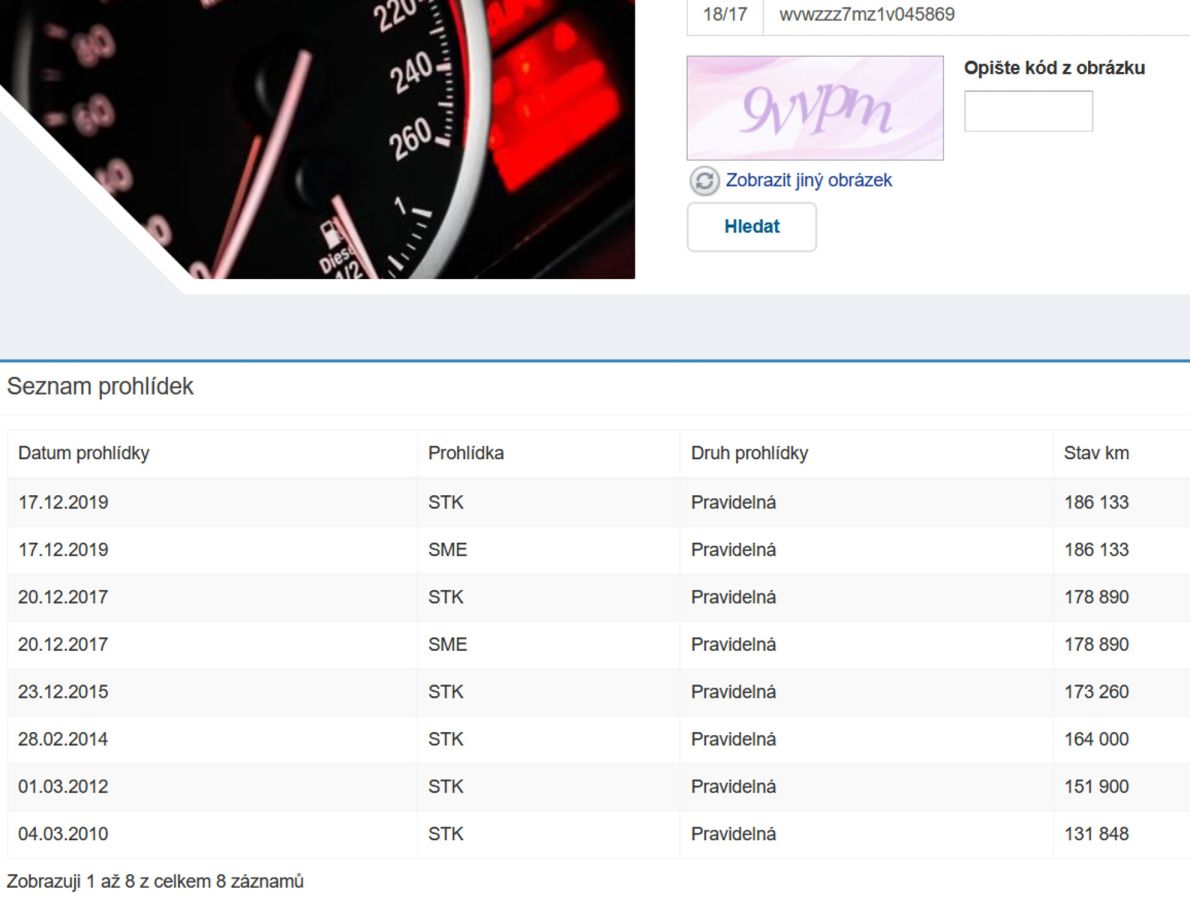The image size is (1190, 900).
Task: Sort by the "Stav km" column header
Action: coord(1096,453)
